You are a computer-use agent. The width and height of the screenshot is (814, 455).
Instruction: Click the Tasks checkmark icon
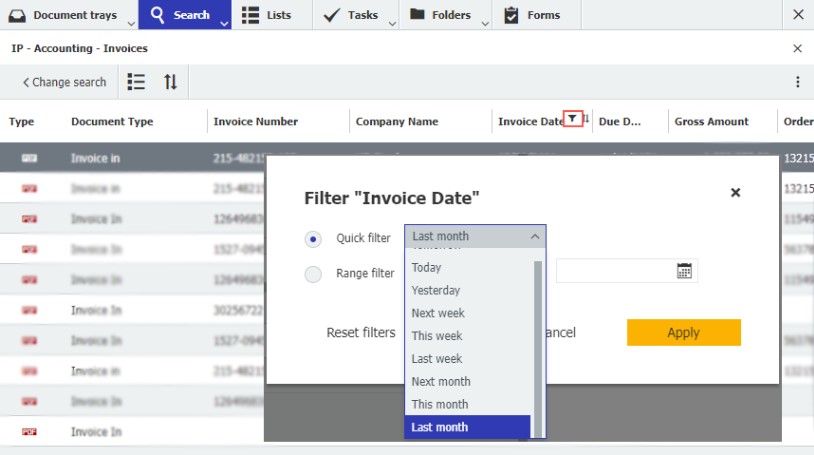[331, 15]
